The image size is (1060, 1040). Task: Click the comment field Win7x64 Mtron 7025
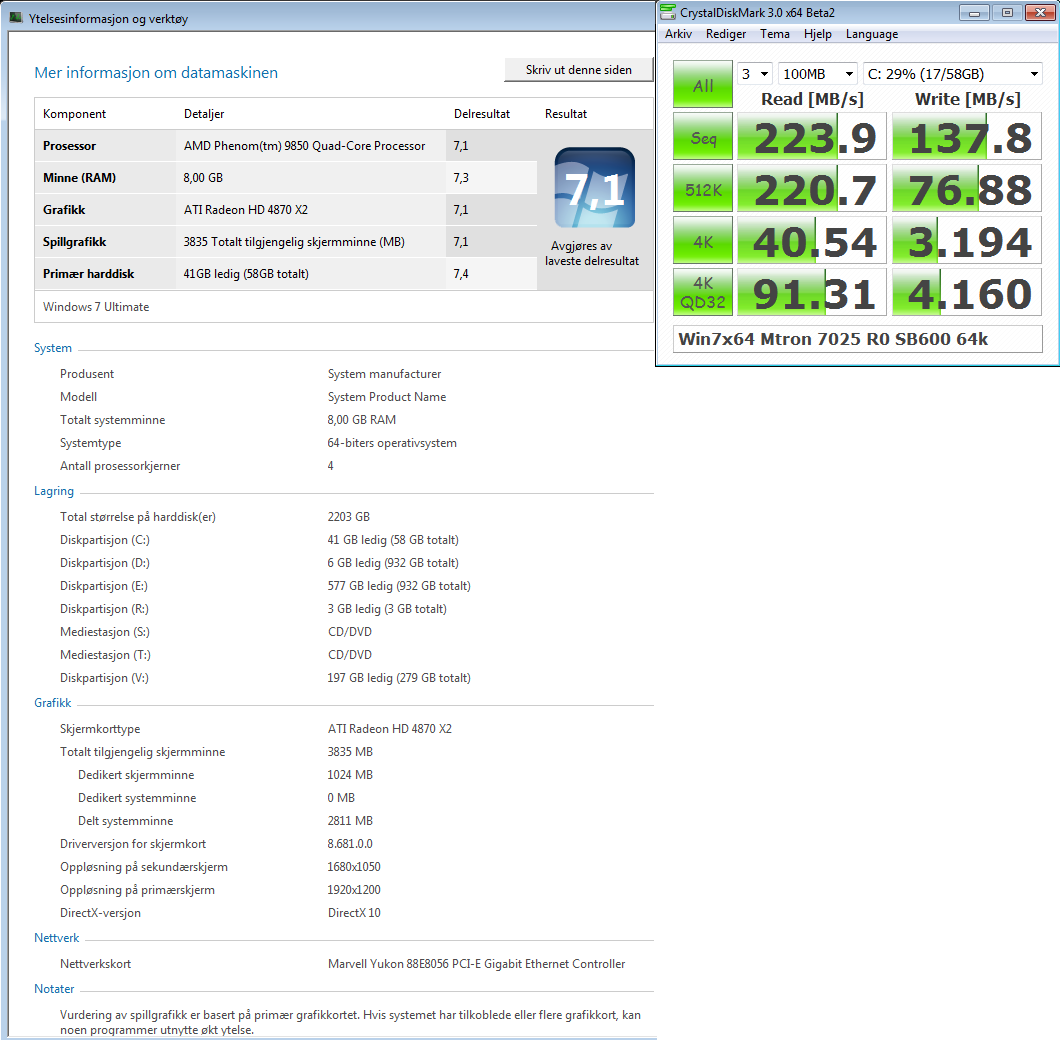coord(858,339)
